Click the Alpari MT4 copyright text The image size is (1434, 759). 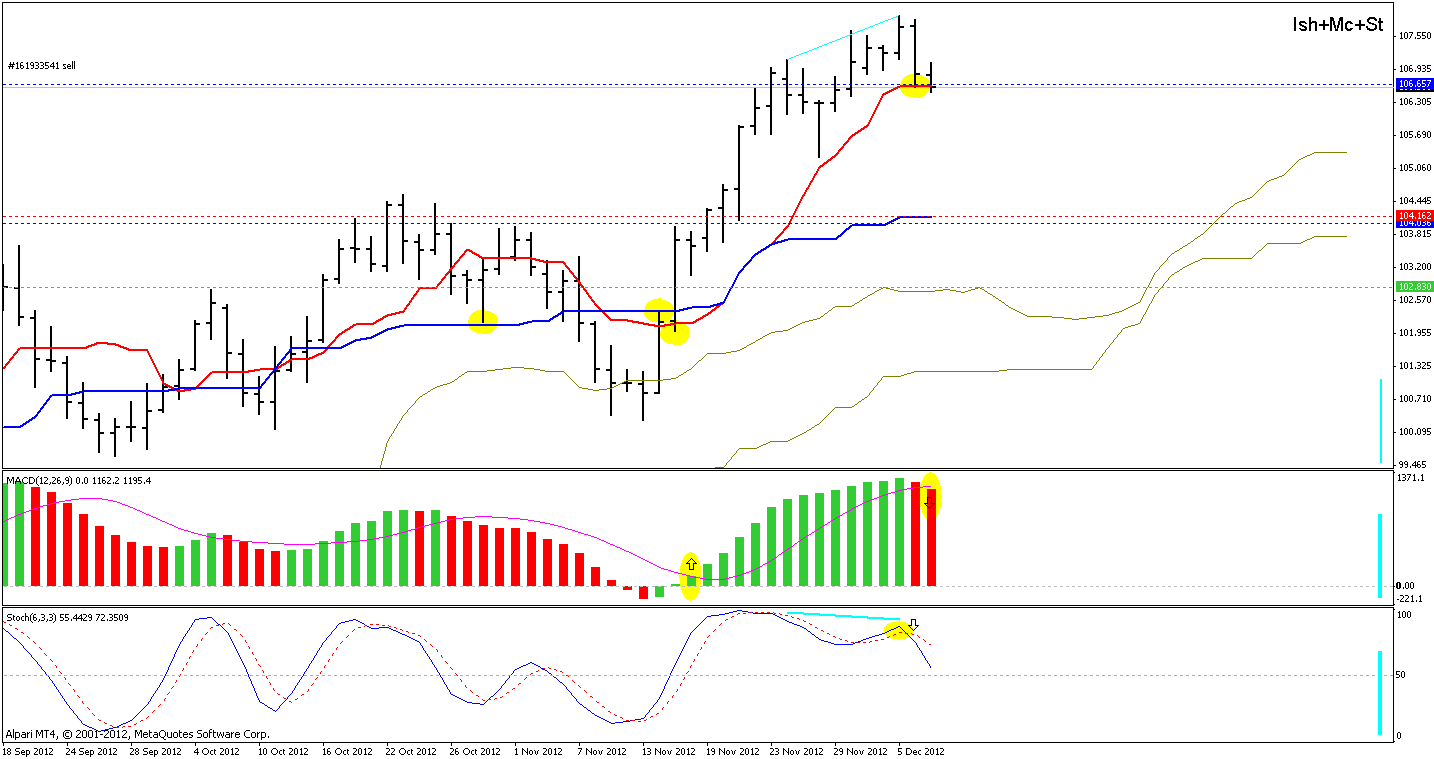pyautogui.click(x=137, y=734)
